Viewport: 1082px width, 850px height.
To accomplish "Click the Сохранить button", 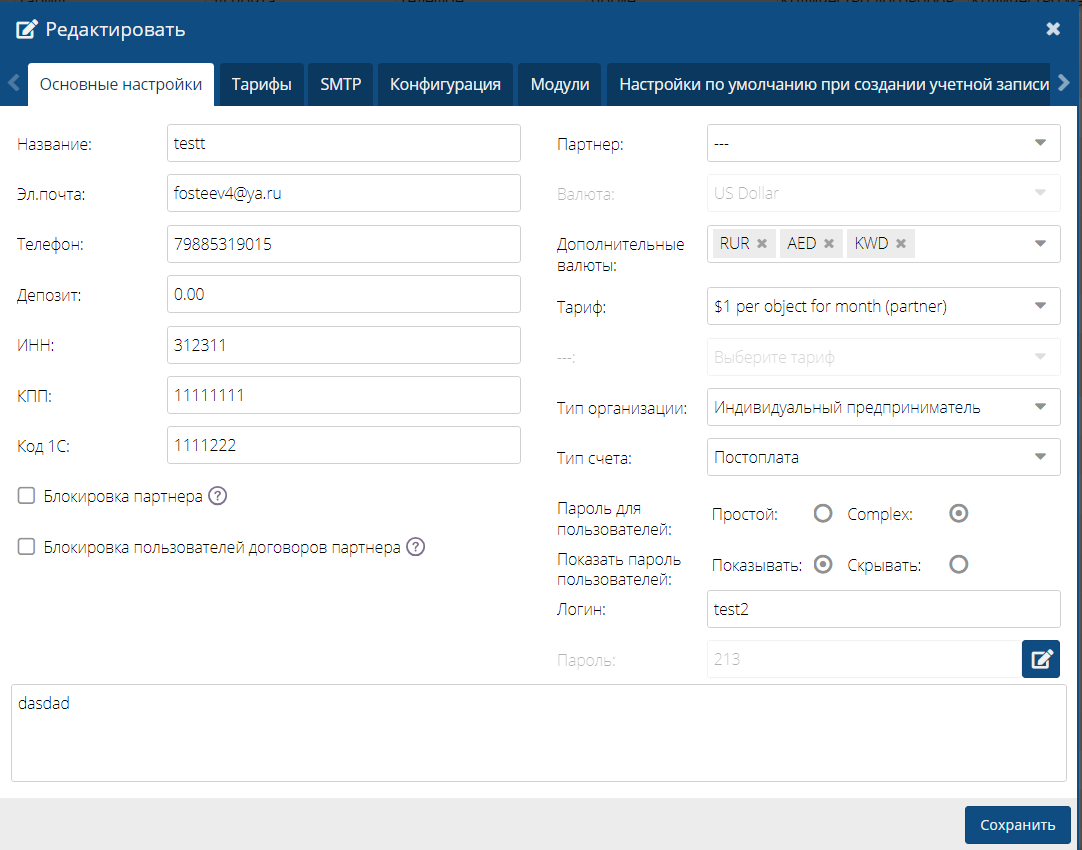I will pyautogui.click(x=1017, y=825).
